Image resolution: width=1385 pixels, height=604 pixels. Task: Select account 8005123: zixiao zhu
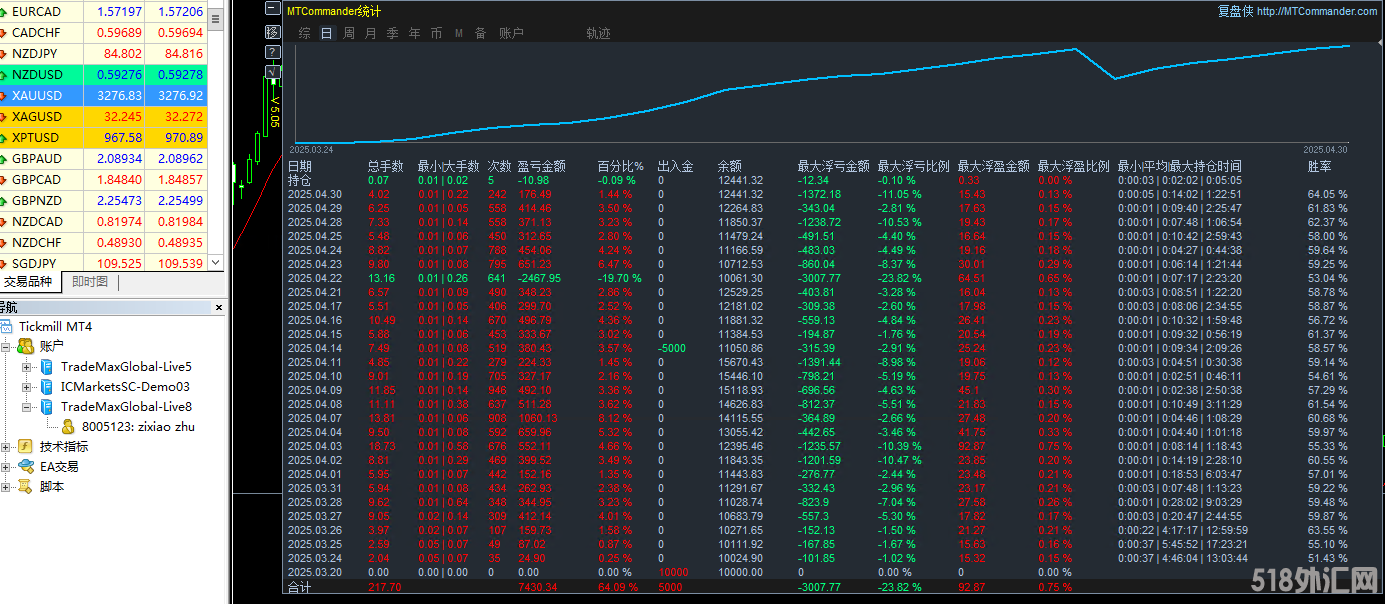[138, 427]
